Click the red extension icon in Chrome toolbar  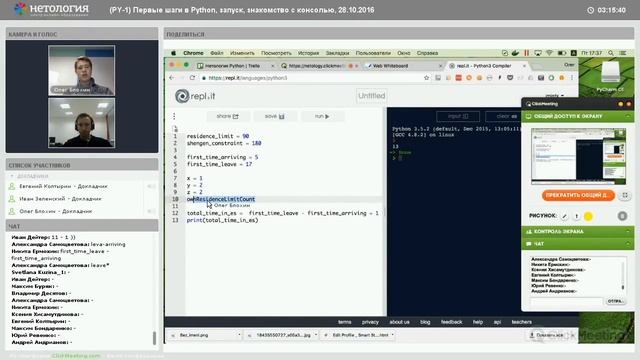[458, 78]
